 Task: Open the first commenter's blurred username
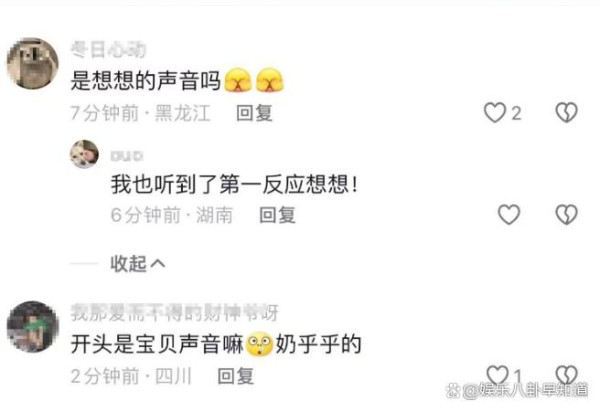(108, 50)
